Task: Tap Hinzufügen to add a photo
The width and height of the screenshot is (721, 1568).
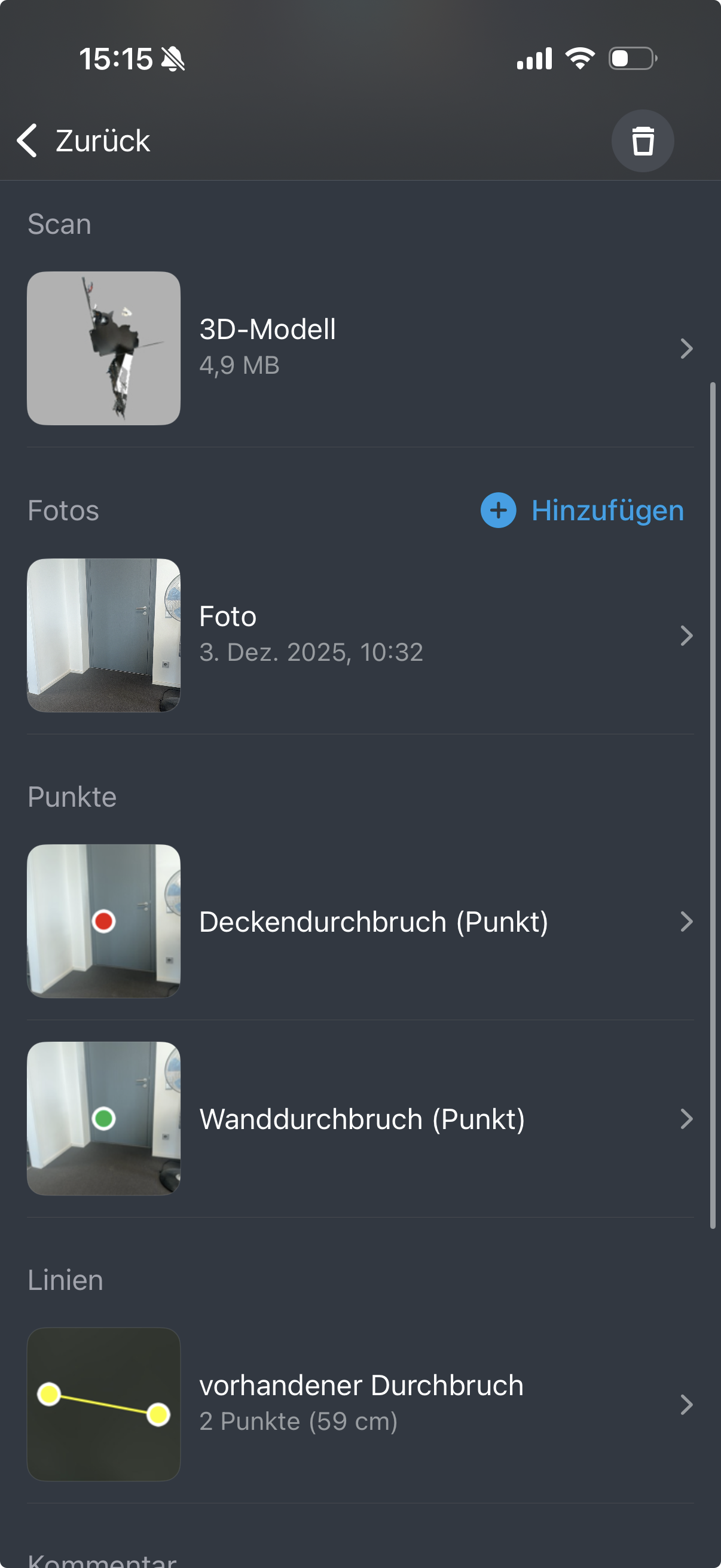Action: click(607, 511)
